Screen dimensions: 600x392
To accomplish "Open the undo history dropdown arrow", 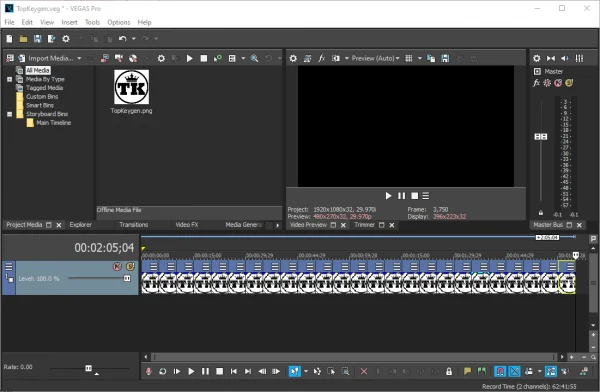I will [134, 39].
